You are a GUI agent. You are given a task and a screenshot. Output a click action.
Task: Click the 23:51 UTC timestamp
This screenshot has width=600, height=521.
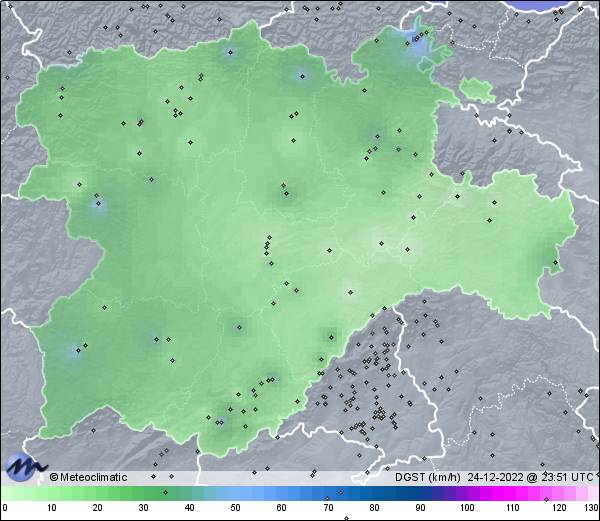566,477
